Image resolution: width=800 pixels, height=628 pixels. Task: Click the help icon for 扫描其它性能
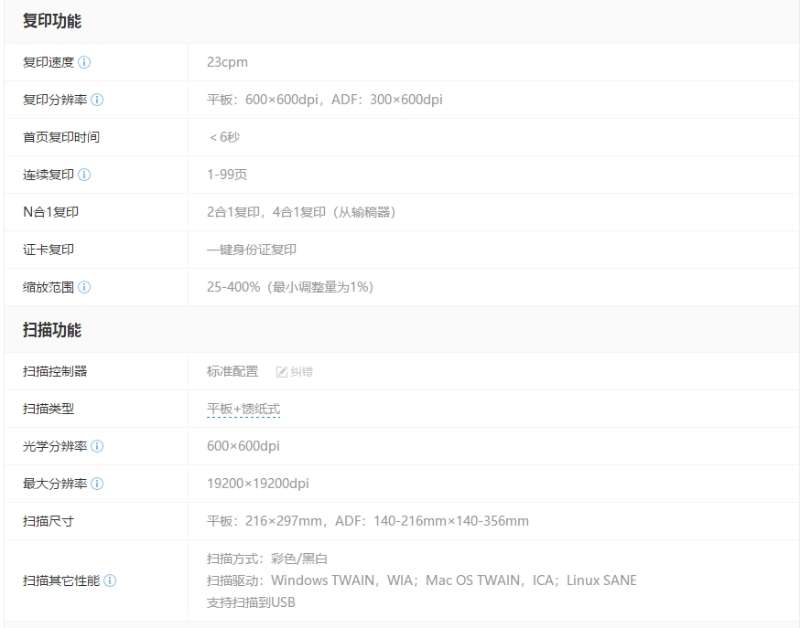[x=110, y=581]
